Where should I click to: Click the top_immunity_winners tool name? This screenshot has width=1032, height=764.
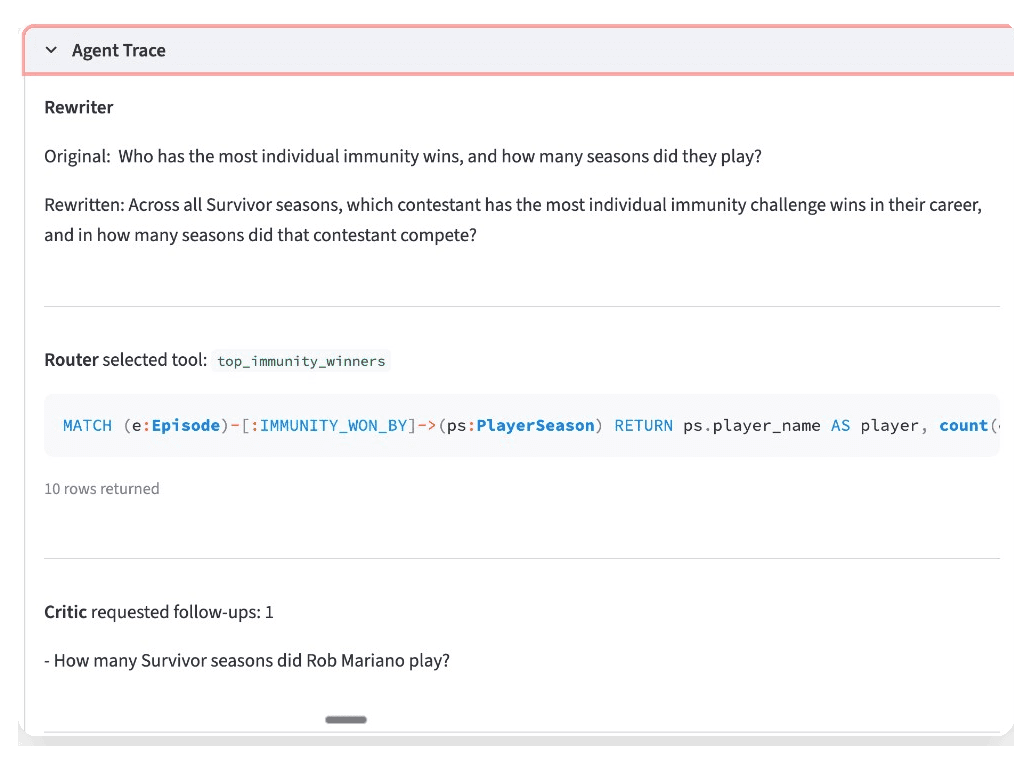coord(301,361)
